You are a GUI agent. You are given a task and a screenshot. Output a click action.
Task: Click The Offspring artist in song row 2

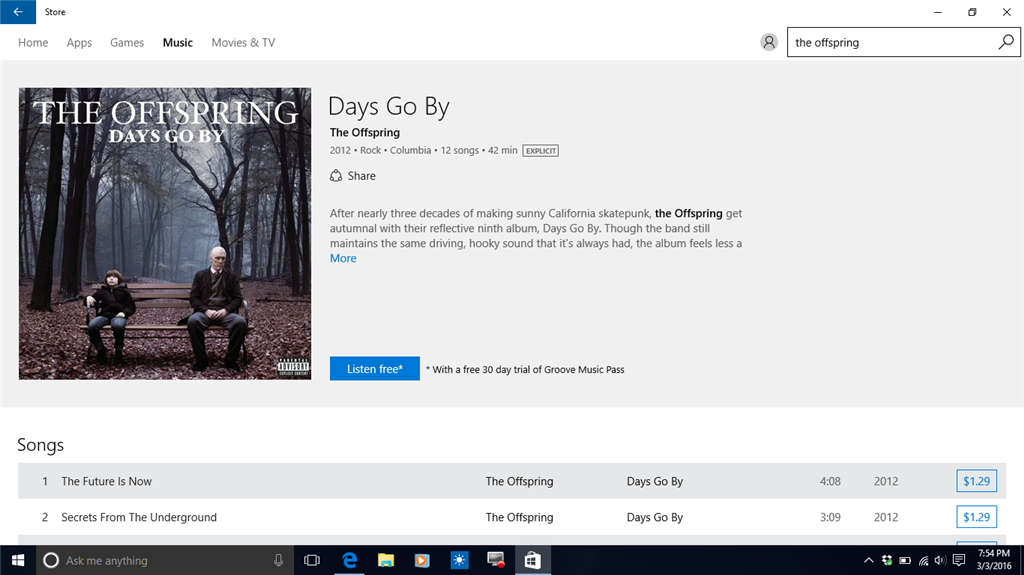coord(519,518)
